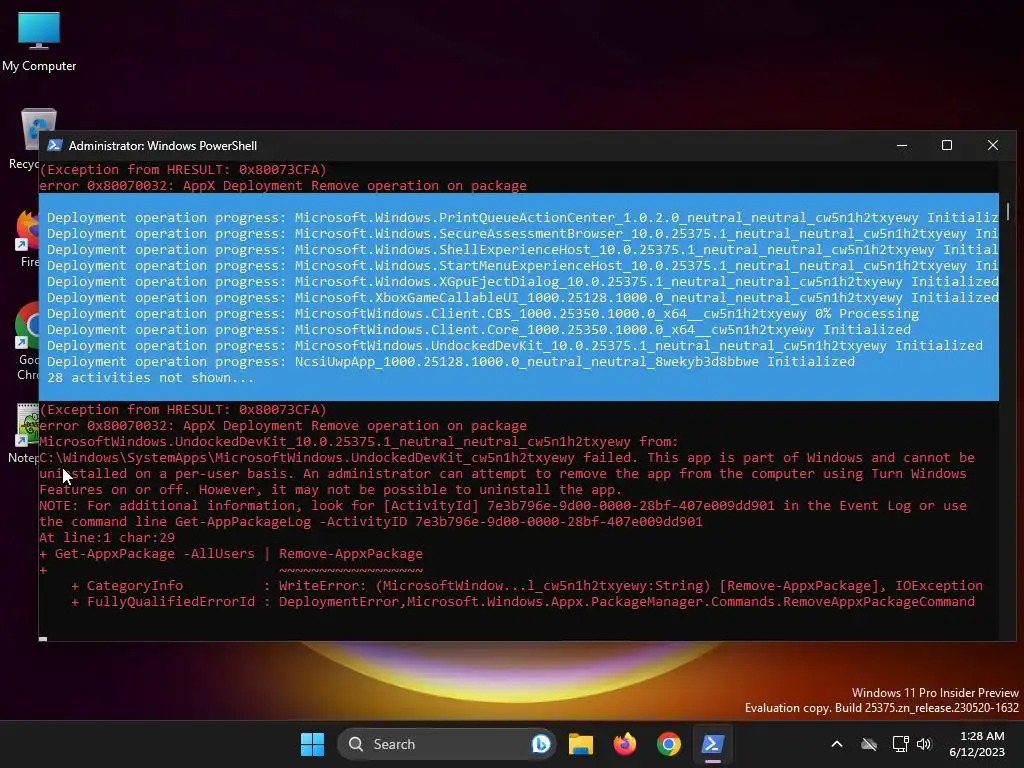Select the Notepad++ desktop shortcut

(26, 434)
